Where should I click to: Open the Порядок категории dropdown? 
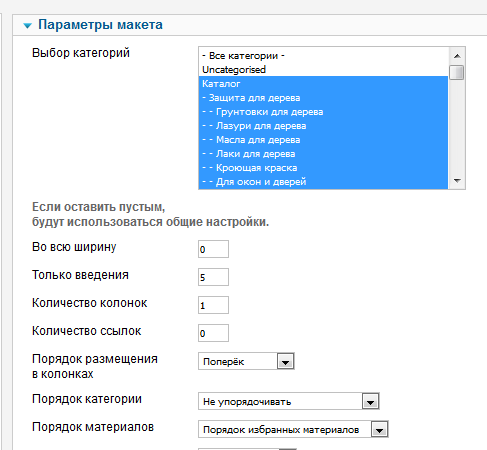[289, 401]
